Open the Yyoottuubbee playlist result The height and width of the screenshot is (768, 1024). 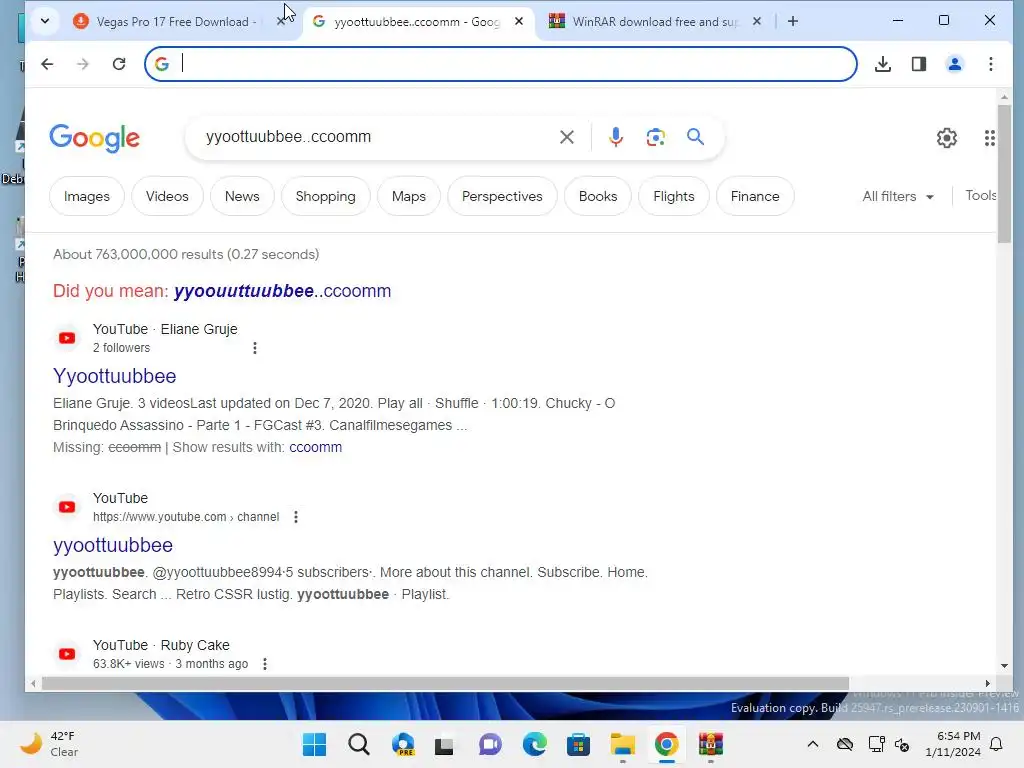114,377
